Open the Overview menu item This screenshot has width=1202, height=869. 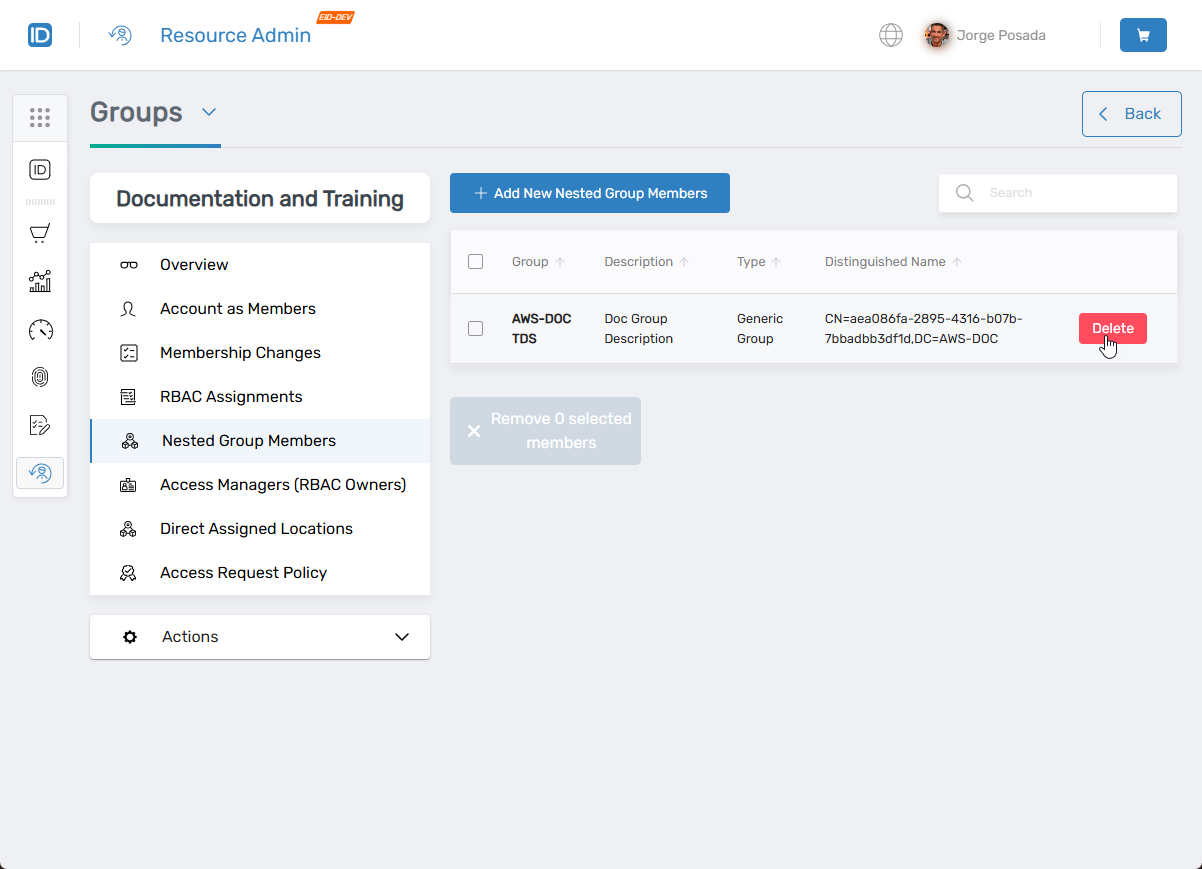click(x=194, y=265)
